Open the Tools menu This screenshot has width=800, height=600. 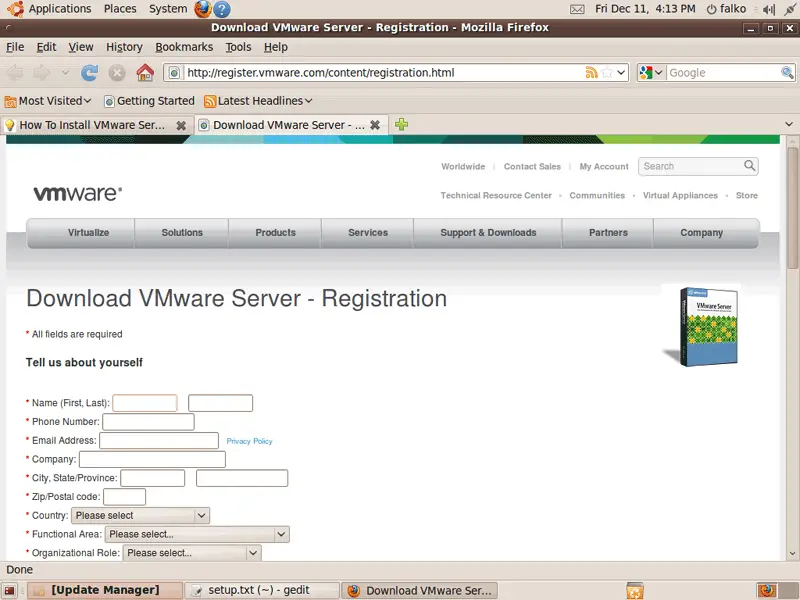[x=238, y=47]
